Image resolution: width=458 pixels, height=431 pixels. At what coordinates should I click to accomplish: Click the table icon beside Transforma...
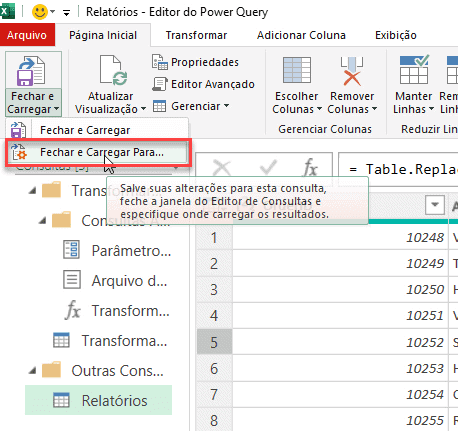click(61, 340)
